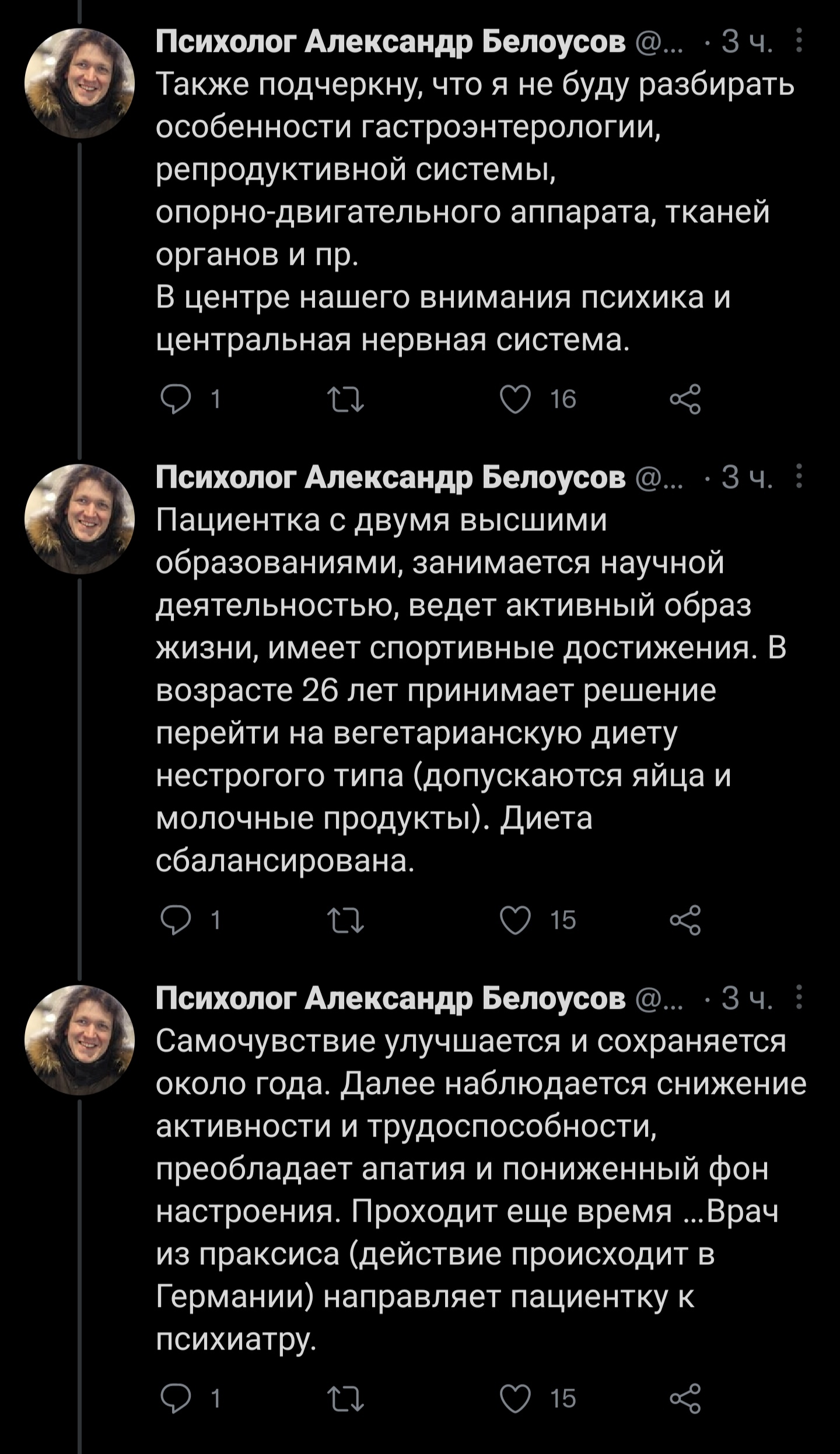Open more options on the first tweet
840x1454 pixels.
(x=799, y=41)
